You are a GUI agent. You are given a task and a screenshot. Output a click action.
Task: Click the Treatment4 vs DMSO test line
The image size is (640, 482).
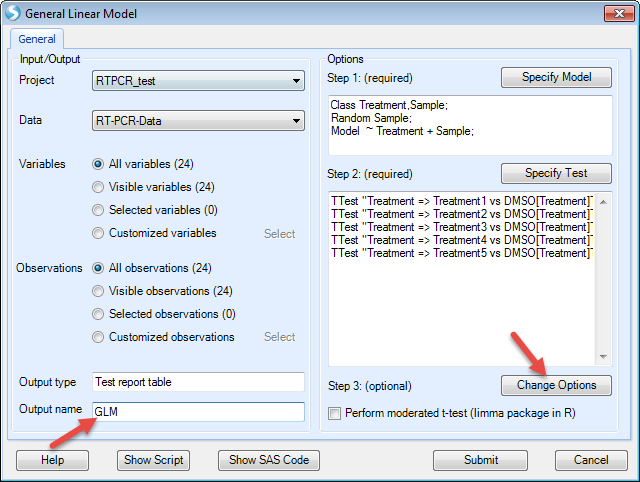pos(462,240)
